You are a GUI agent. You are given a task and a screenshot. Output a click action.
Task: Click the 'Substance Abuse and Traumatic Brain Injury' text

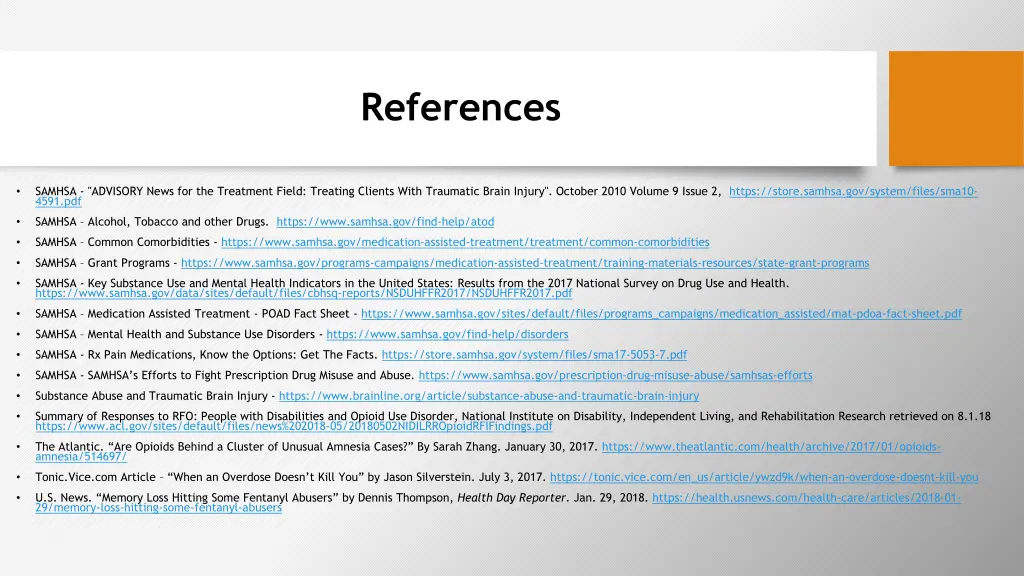point(152,396)
